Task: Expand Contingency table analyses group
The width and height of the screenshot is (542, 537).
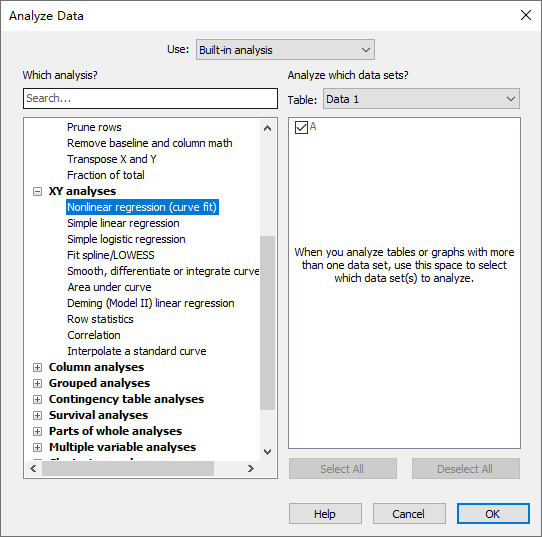Action: pyautogui.click(x=37, y=399)
